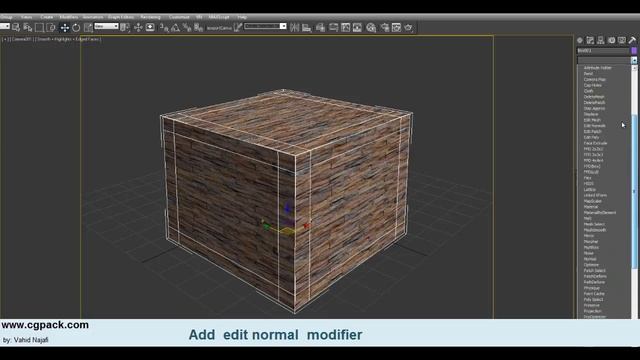Switch to Hierarchy command panel tab
Screen dimensions: 640x360
tap(601, 40)
